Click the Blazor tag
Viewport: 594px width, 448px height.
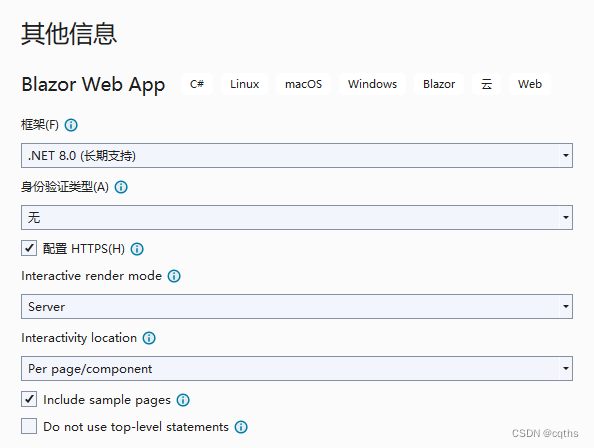[x=439, y=84]
